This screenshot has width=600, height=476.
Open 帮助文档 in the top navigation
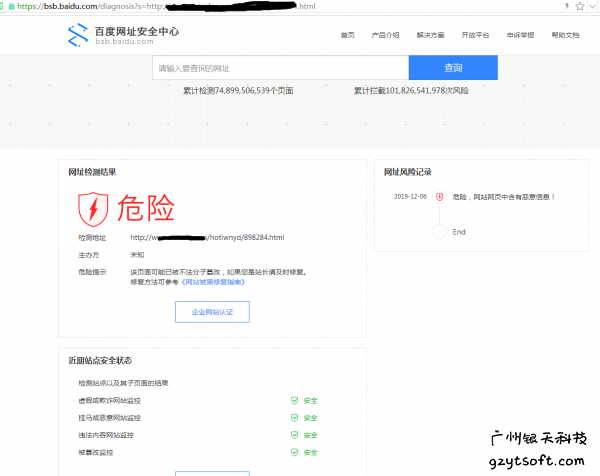tap(565, 35)
